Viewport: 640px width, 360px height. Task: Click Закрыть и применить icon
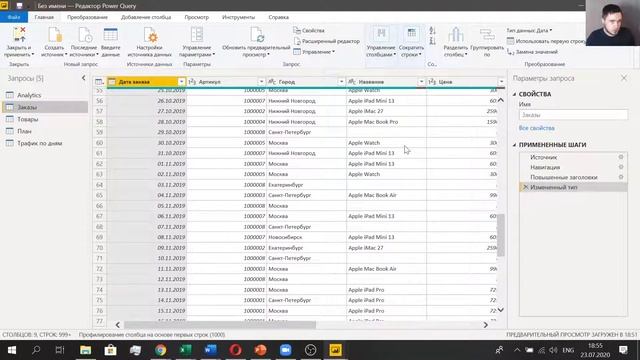pos(19,35)
